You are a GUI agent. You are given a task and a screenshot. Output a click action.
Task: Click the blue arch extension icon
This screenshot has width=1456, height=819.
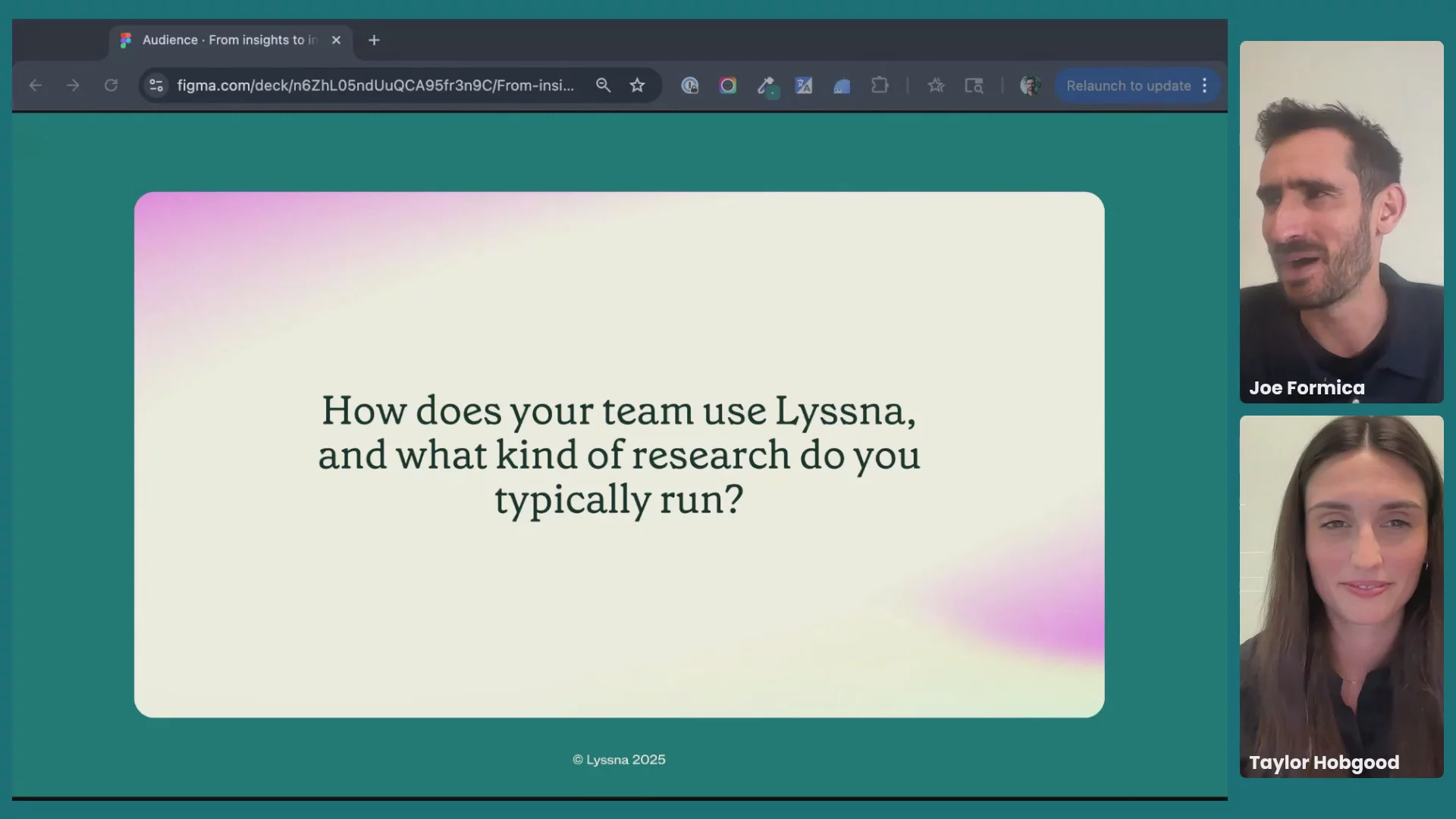(842, 86)
